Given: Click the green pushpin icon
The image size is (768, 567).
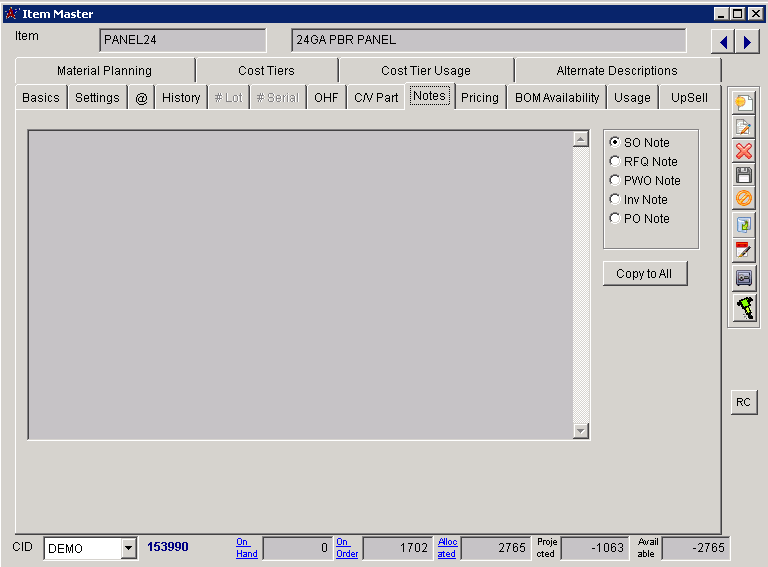Looking at the screenshot, I should coord(743,308).
